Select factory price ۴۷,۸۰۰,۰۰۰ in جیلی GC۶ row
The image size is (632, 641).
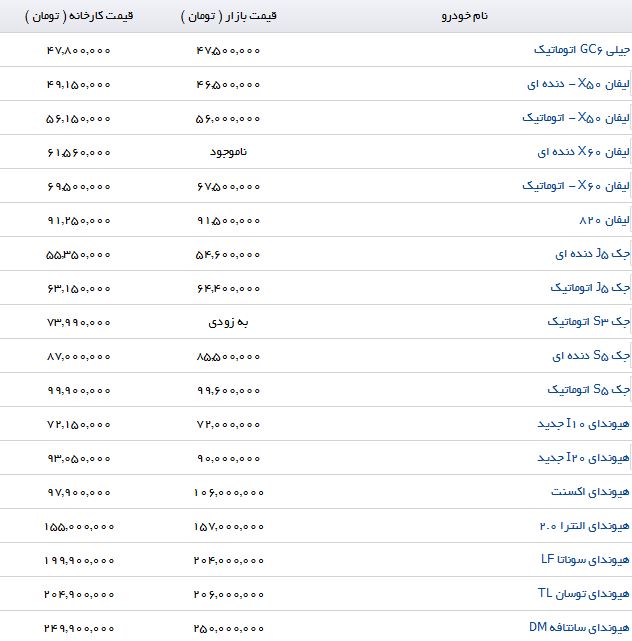tap(78, 51)
